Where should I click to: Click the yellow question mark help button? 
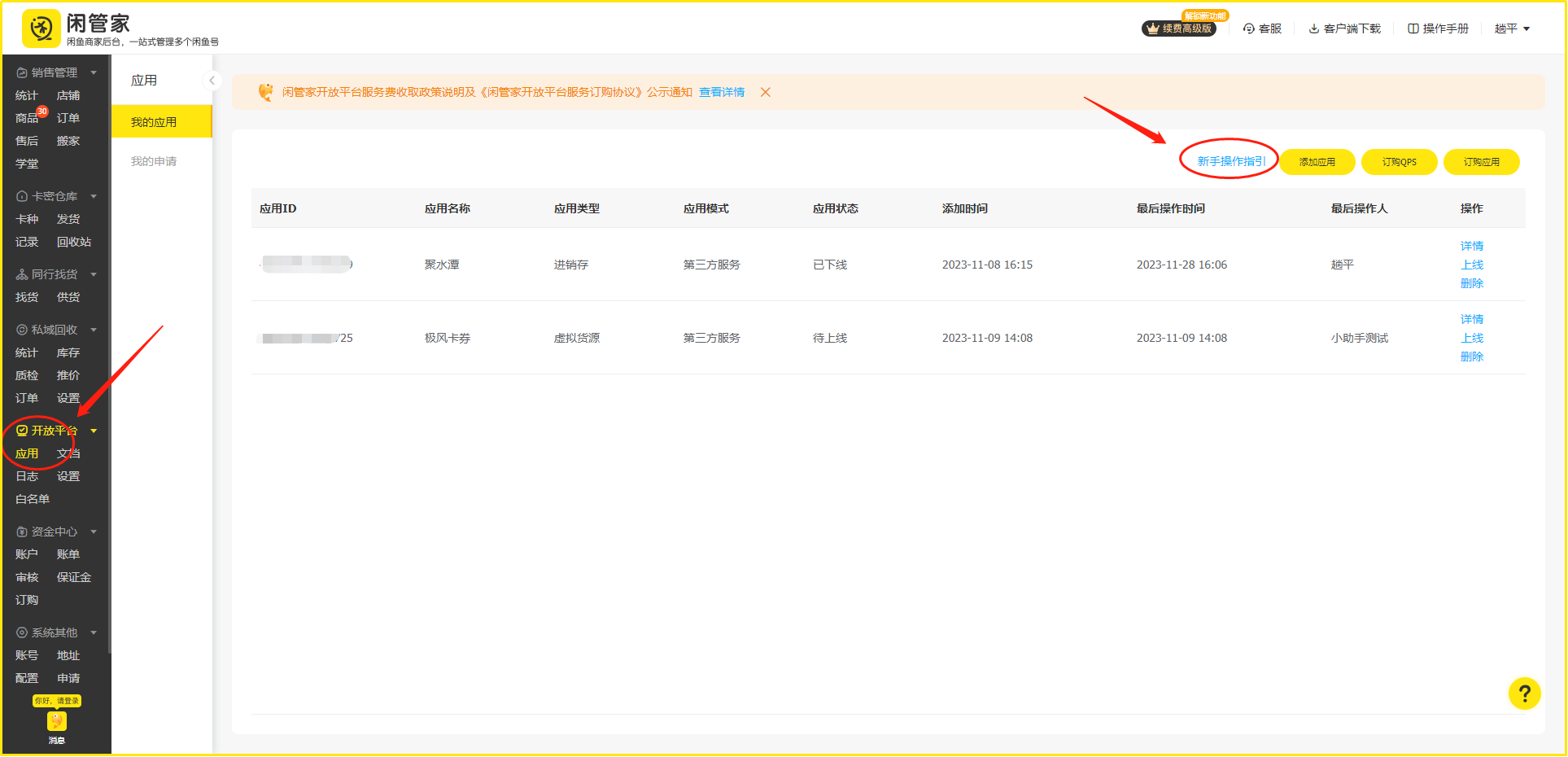point(1524,694)
